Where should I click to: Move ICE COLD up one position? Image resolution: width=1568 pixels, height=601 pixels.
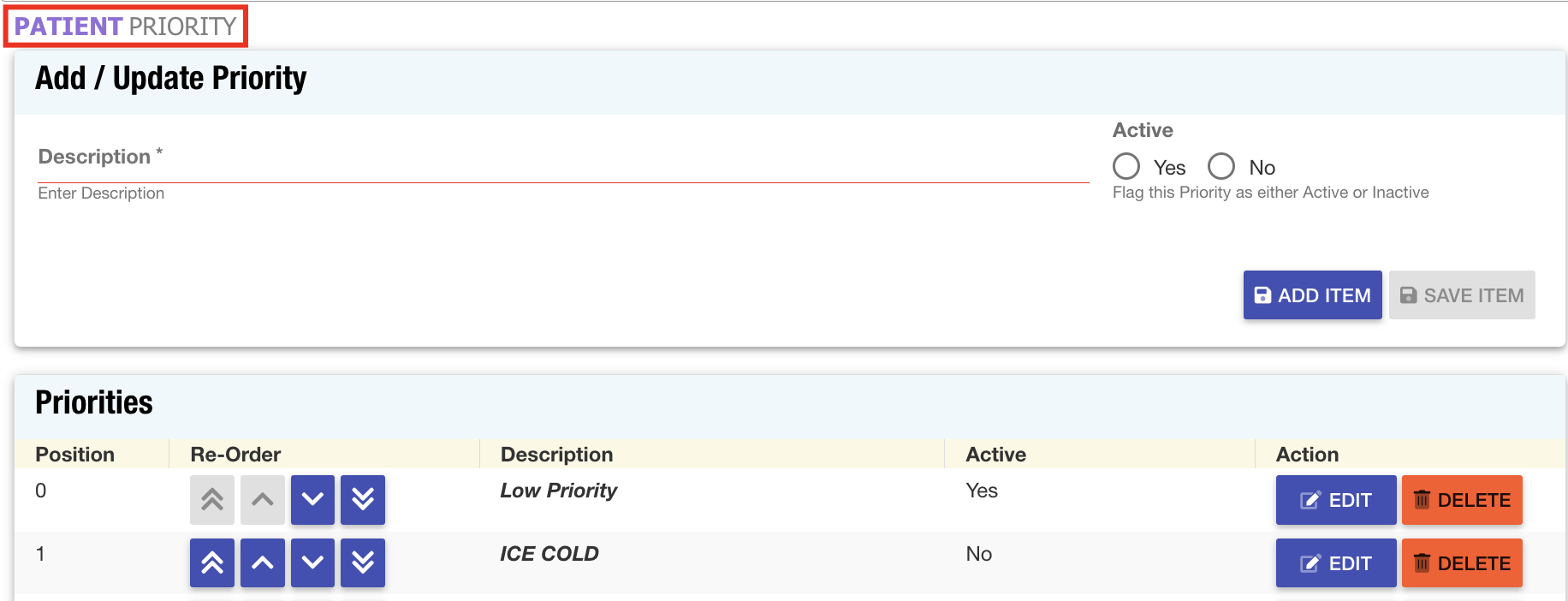(263, 562)
